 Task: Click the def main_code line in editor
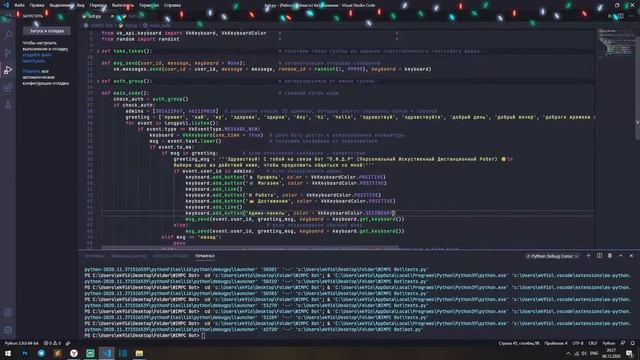[125, 93]
